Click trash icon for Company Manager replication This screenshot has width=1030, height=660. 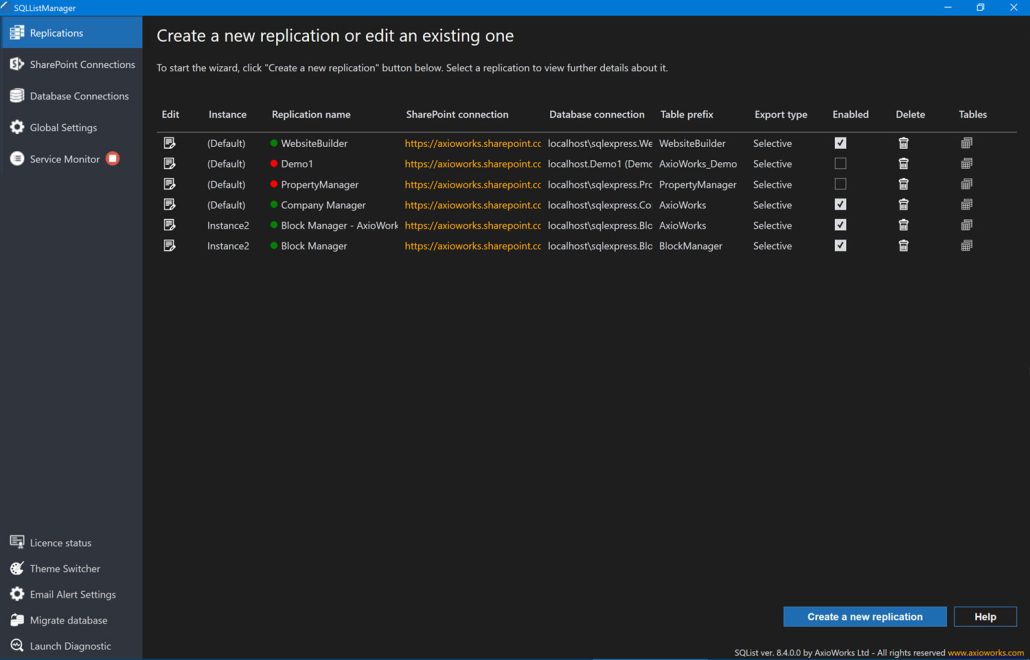[x=903, y=205]
